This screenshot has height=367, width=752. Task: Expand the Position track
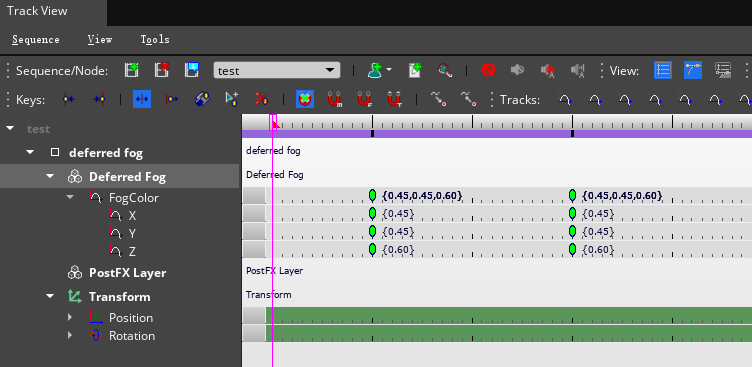click(x=70, y=317)
